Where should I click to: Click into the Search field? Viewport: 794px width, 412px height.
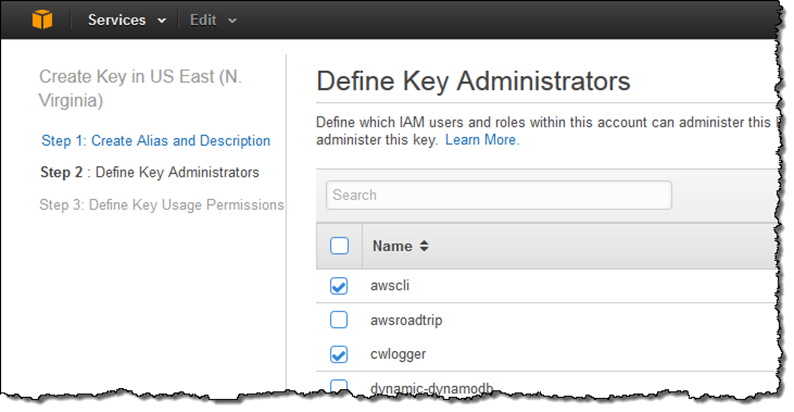pos(498,195)
